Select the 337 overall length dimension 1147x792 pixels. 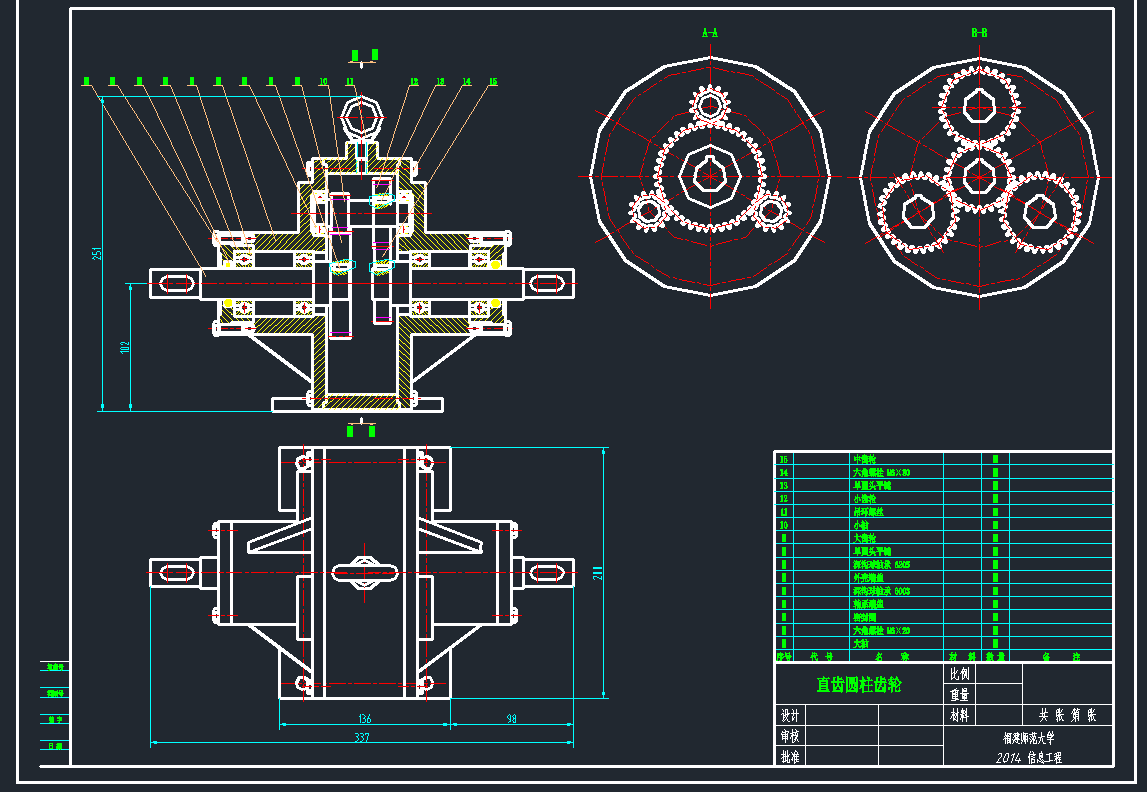click(361, 737)
